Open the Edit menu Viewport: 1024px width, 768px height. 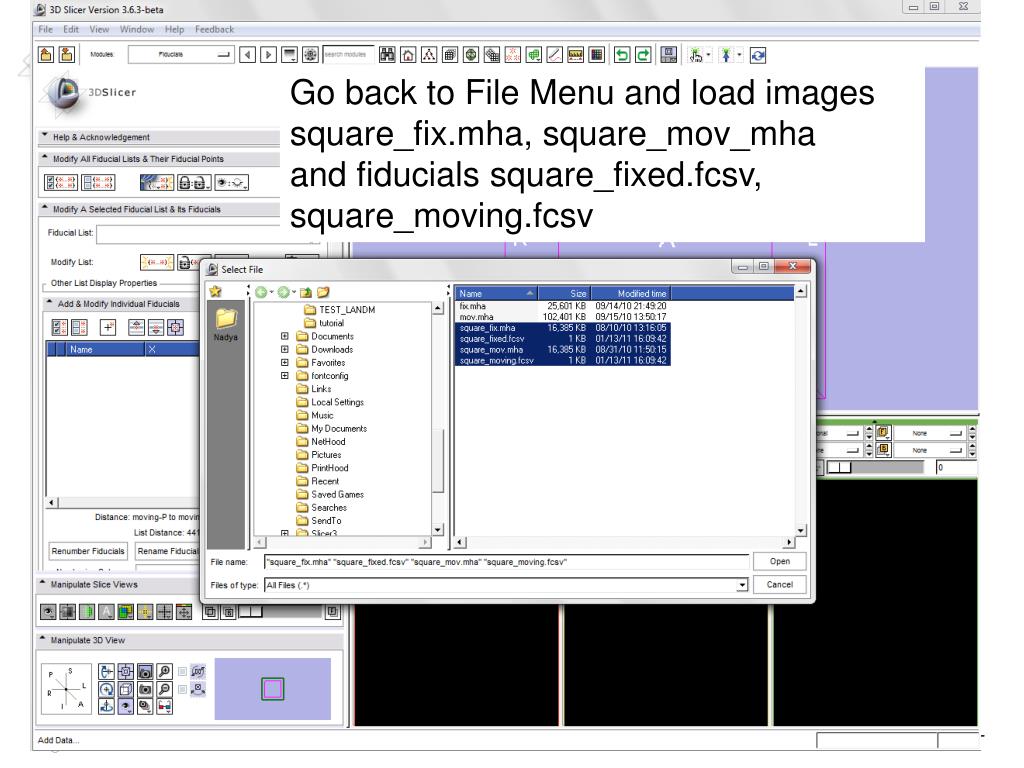pos(71,29)
